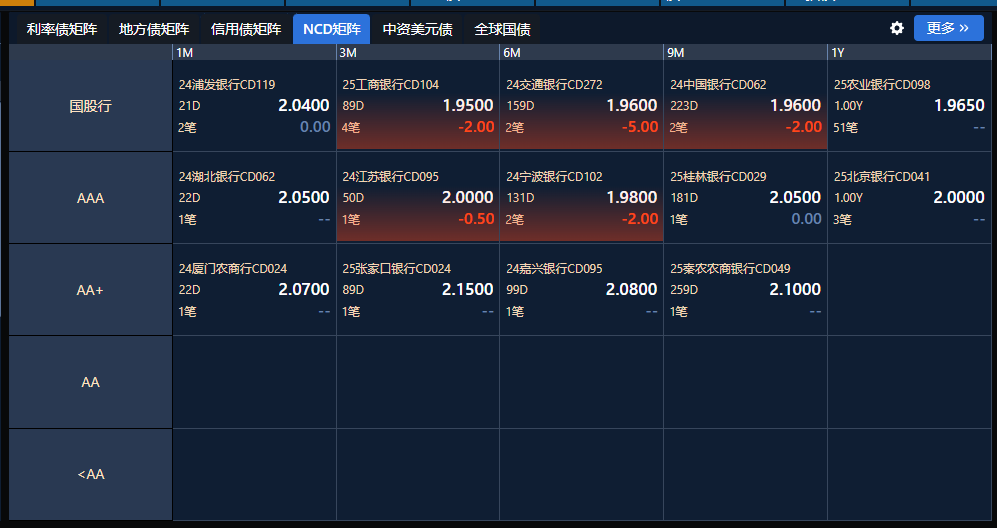Click yield 1.9650 of 农业银行CD098
Viewport: 997px width, 528px height.
(x=959, y=106)
